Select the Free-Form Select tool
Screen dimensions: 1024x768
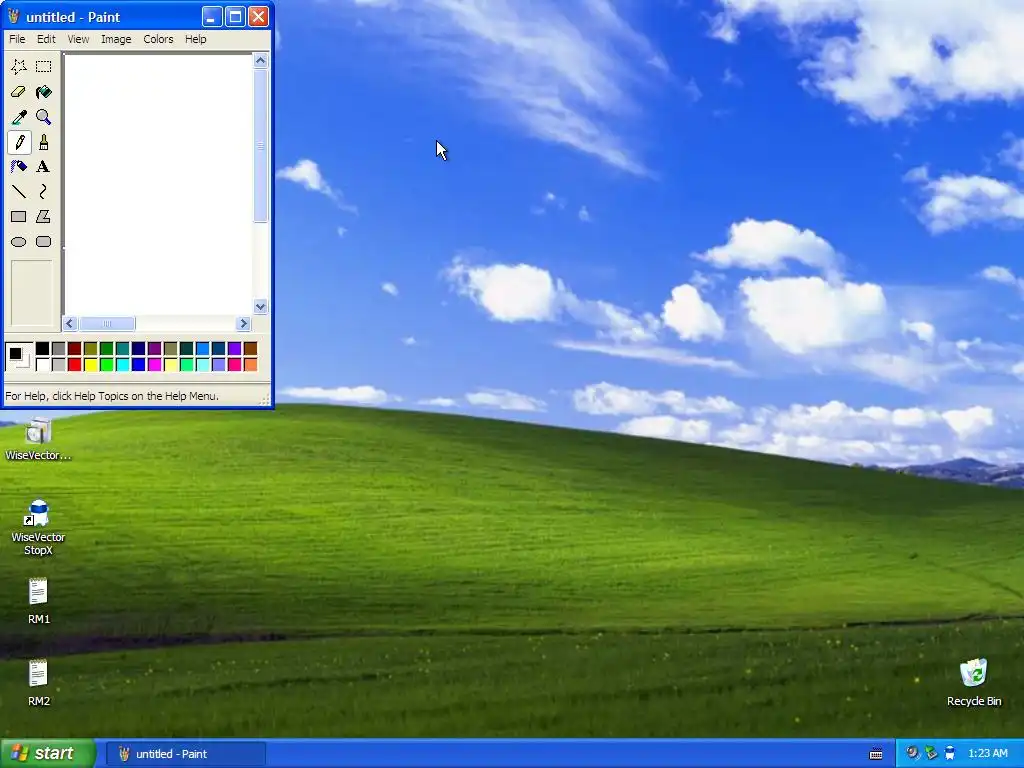coord(18,67)
